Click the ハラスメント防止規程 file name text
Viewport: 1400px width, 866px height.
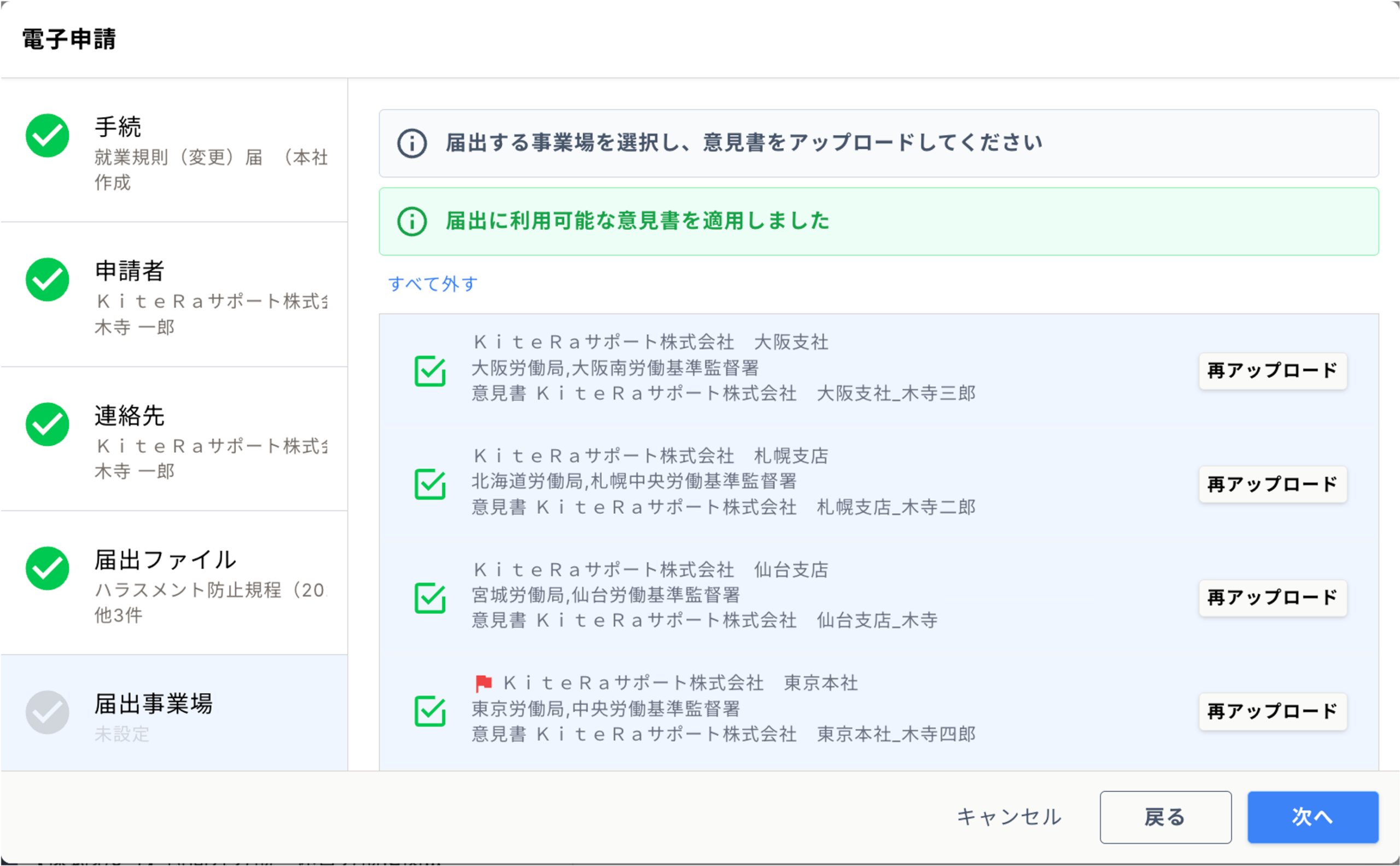(211, 590)
